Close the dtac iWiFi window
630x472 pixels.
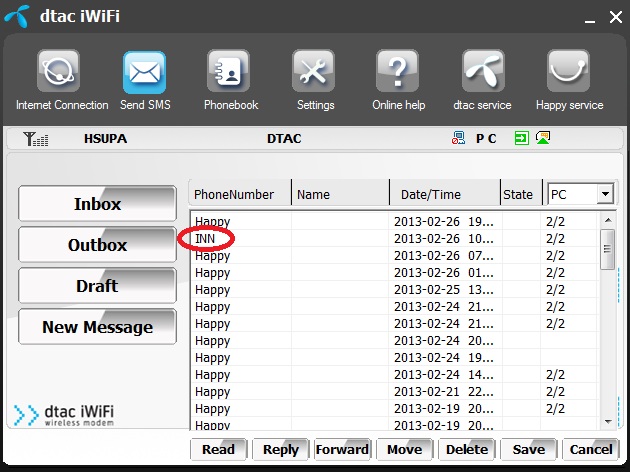click(615, 17)
